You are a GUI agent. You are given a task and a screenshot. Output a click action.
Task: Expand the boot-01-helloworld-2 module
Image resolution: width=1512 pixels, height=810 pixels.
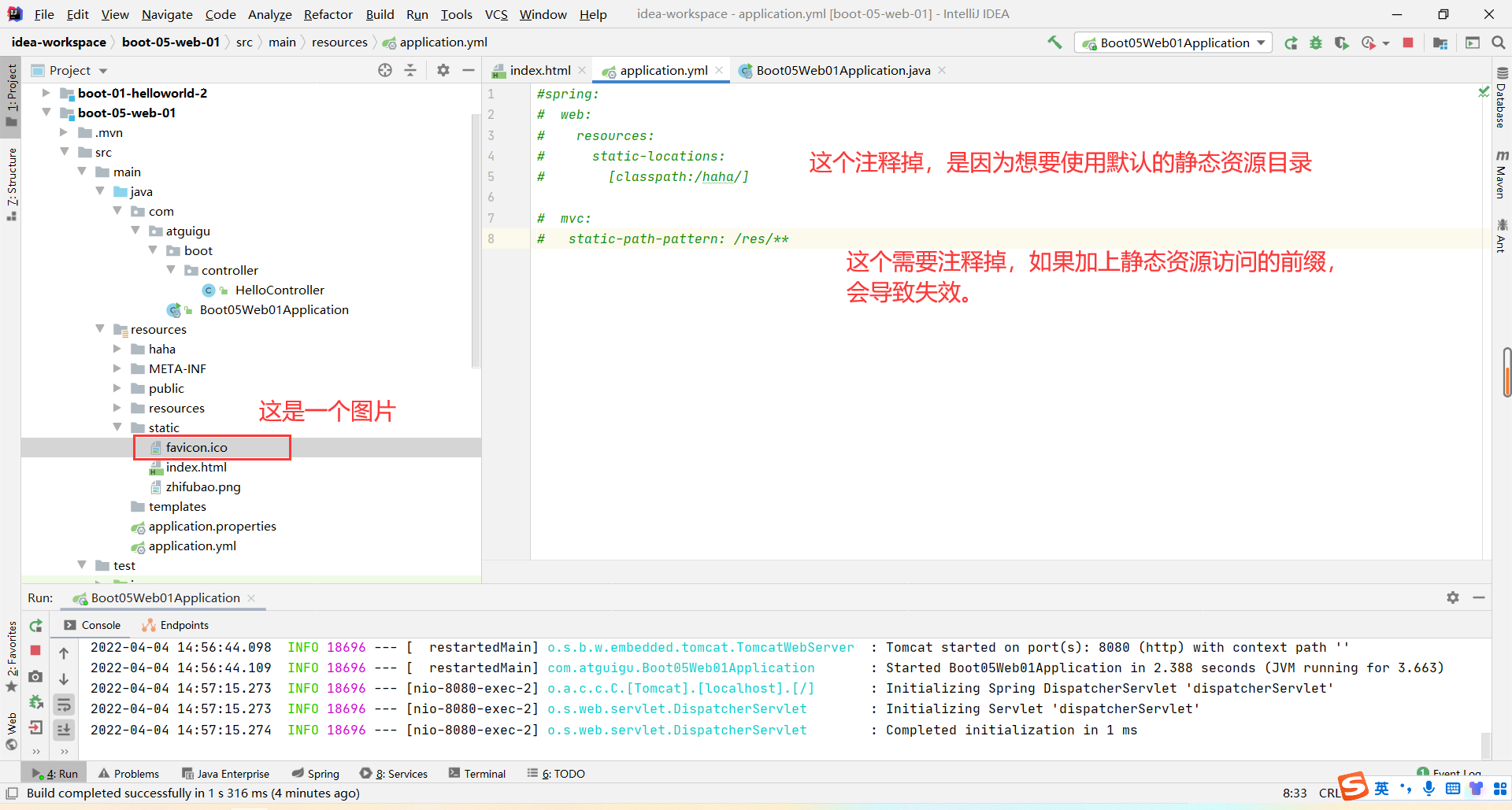(x=46, y=93)
